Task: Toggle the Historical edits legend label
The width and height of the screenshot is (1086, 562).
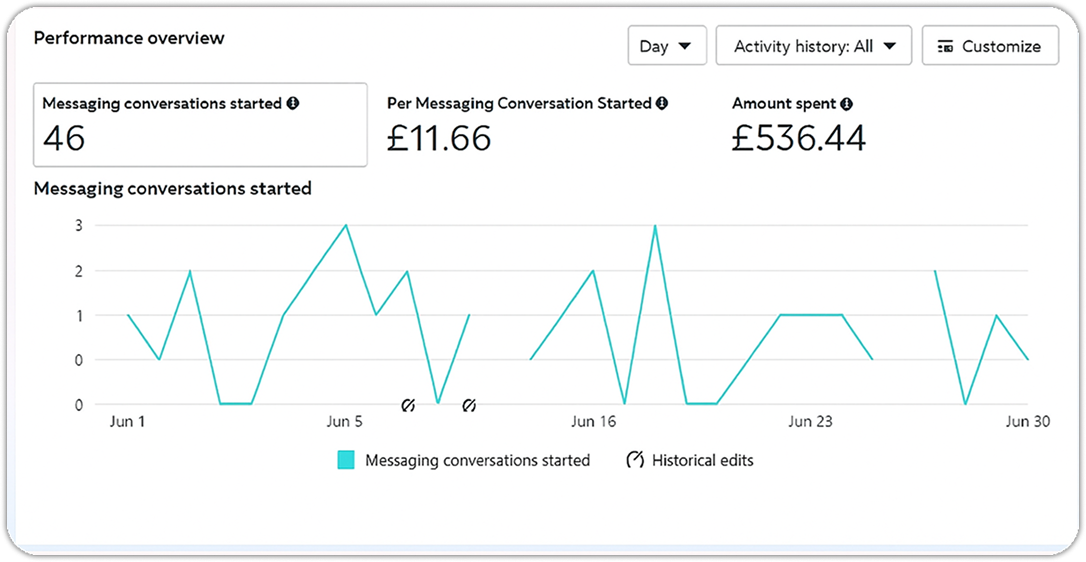Action: [x=702, y=460]
